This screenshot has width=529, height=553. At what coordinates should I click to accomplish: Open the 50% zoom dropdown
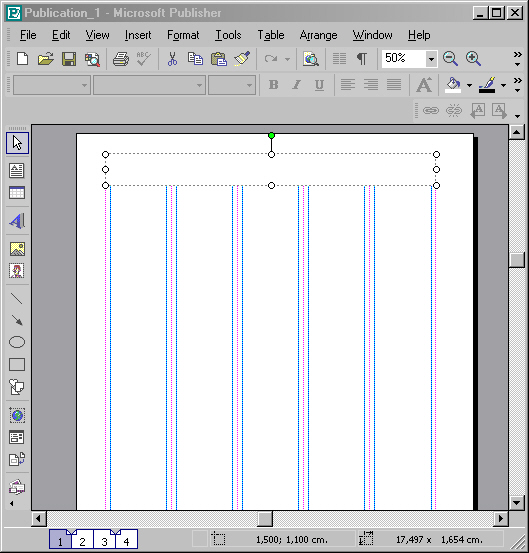coord(431,59)
